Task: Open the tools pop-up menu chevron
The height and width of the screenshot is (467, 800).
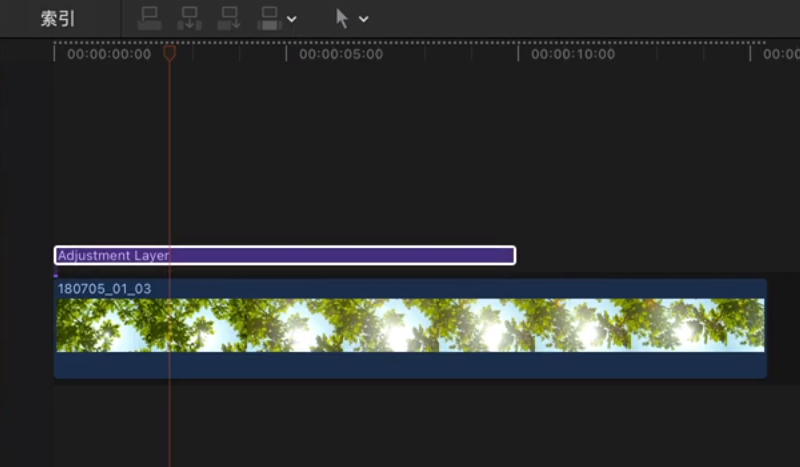Action: coord(363,19)
